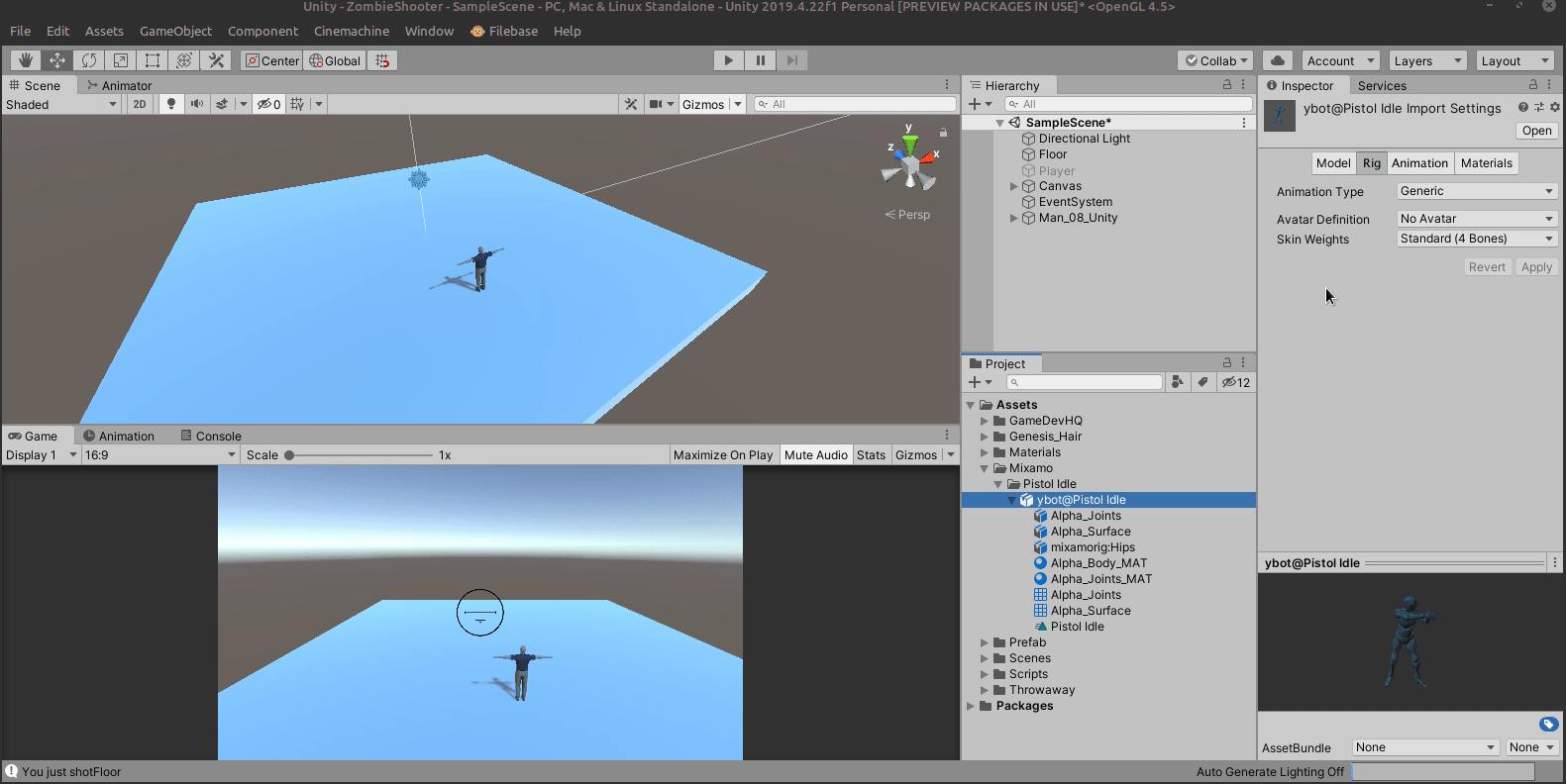Open the Collab dropdown
This screenshot has width=1566, height=784.
(x=1216, y=60)
